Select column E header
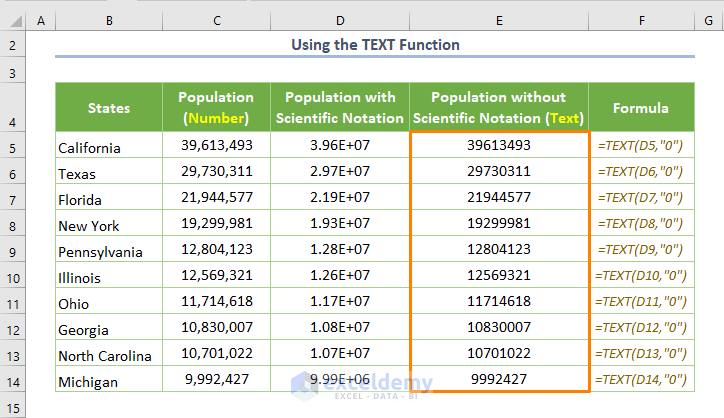This screenshot has width=724, height=418. tap(499, 20)
